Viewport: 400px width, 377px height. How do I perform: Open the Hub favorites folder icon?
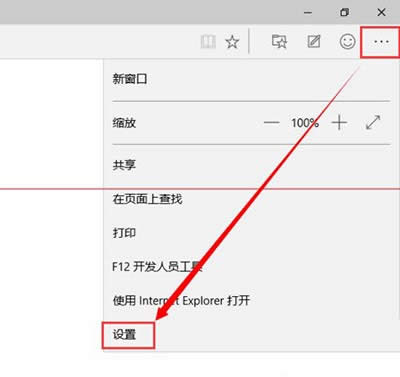pos(279,42)
